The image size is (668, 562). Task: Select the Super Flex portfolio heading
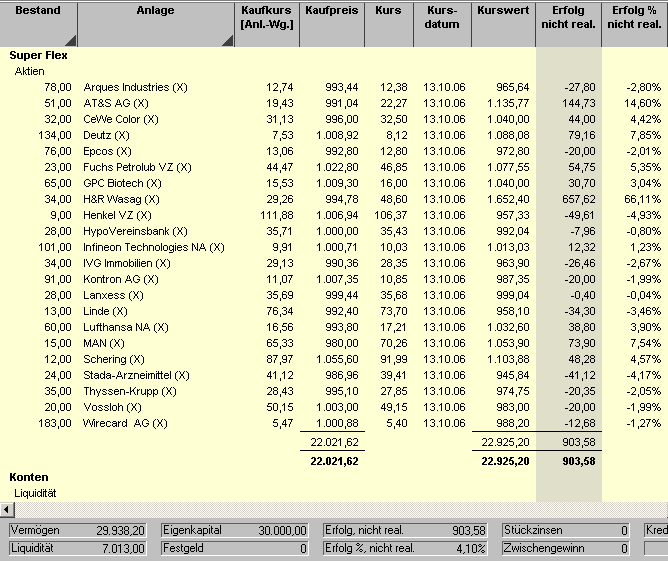point(38,55)
